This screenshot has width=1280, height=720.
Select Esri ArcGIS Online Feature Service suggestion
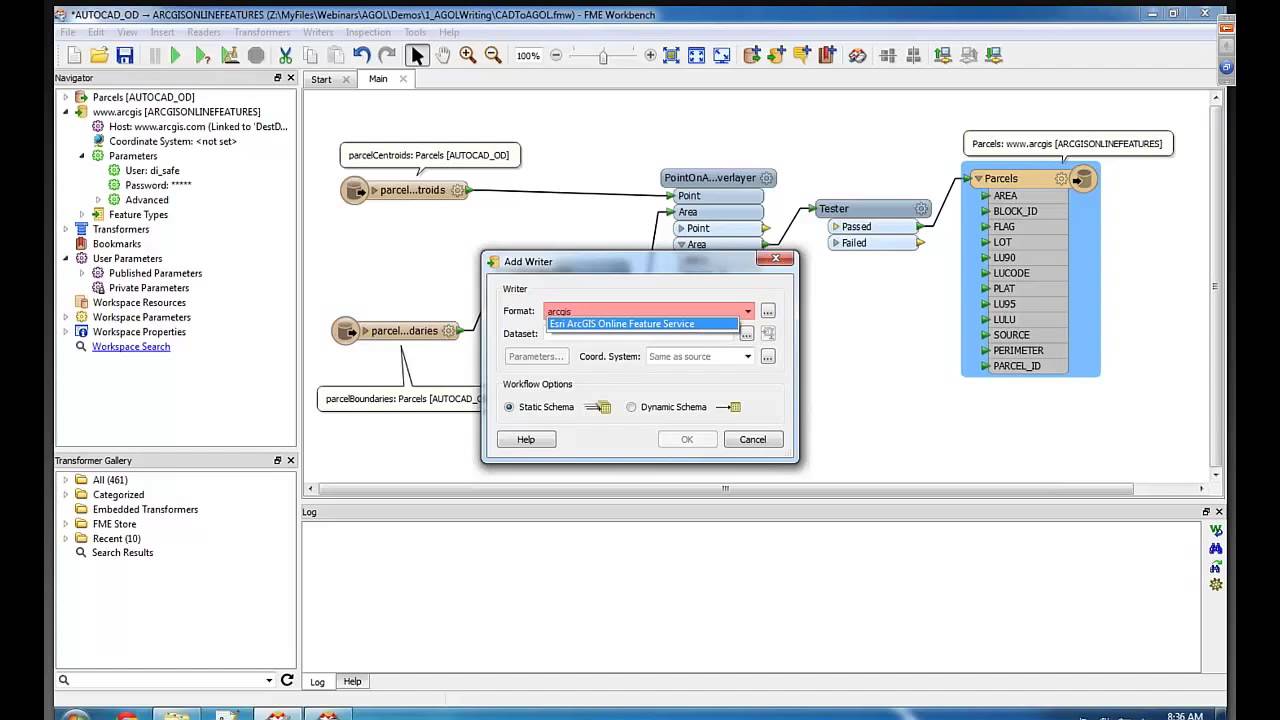click(x=642, y=324)
